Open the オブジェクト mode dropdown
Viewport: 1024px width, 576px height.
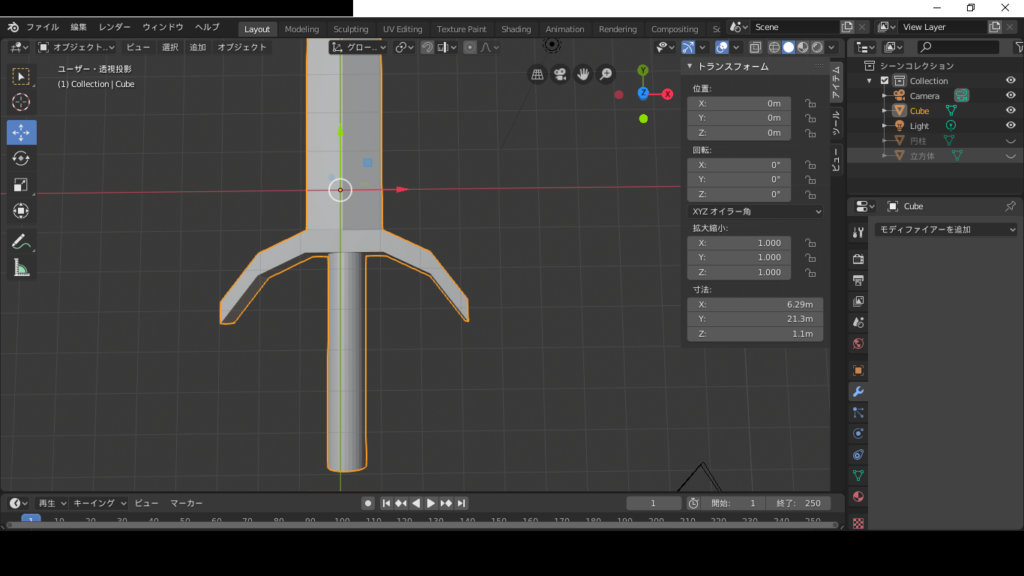77,47
